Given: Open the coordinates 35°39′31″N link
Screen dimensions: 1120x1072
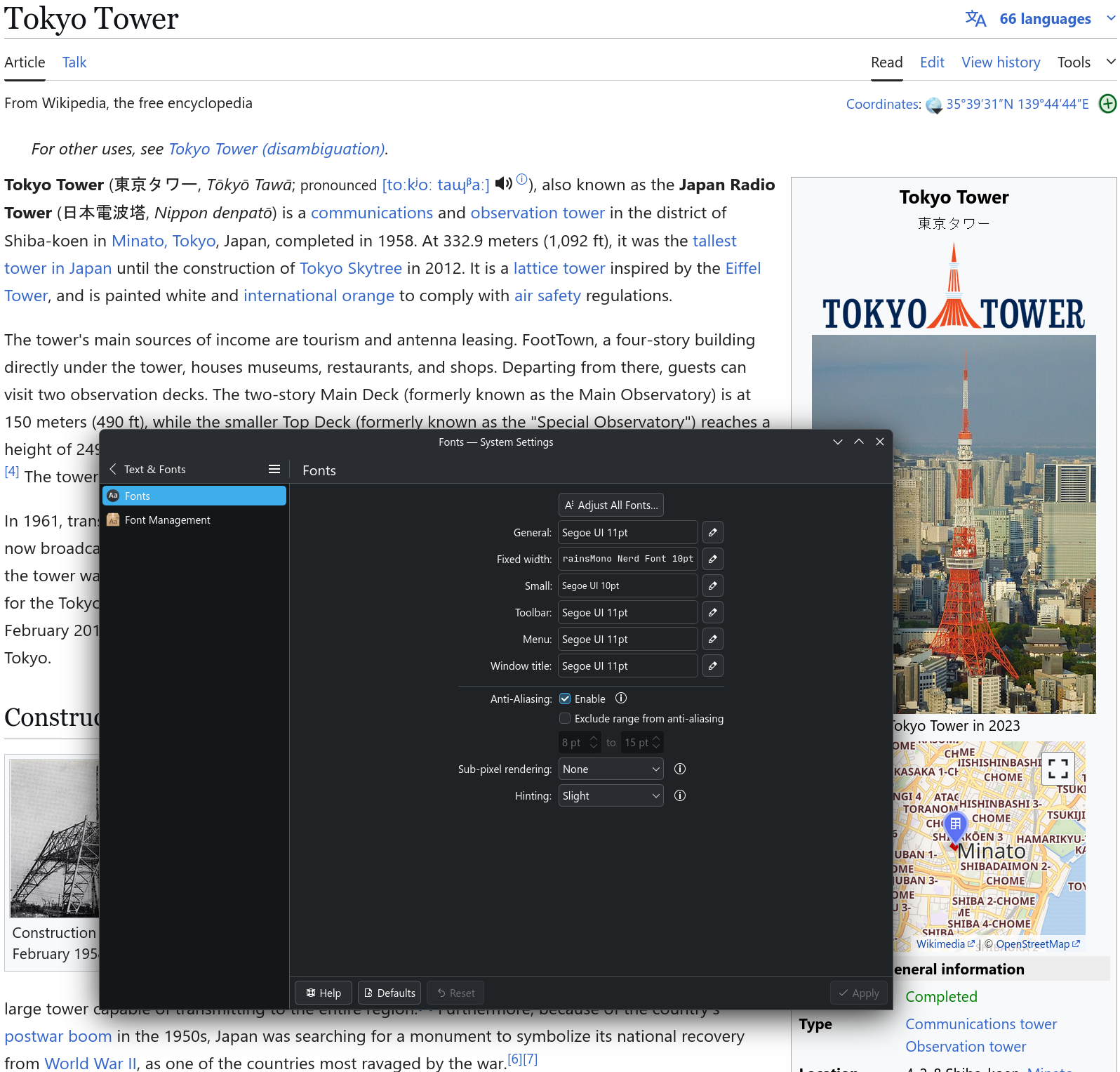Looking at the screenshot, I should point(1018,104).
